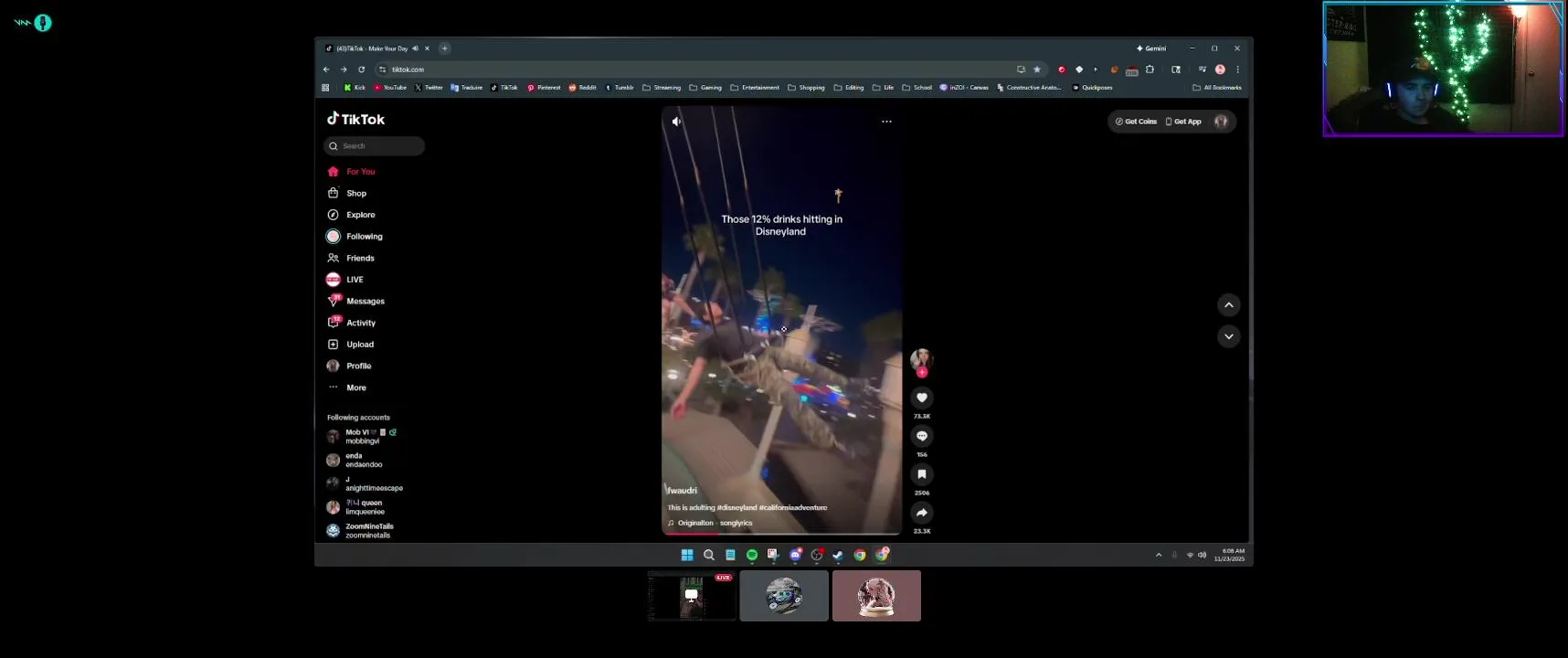Open the video three-dots options menu
Viewport: 1568px width, 658px height.
[886, 122]
